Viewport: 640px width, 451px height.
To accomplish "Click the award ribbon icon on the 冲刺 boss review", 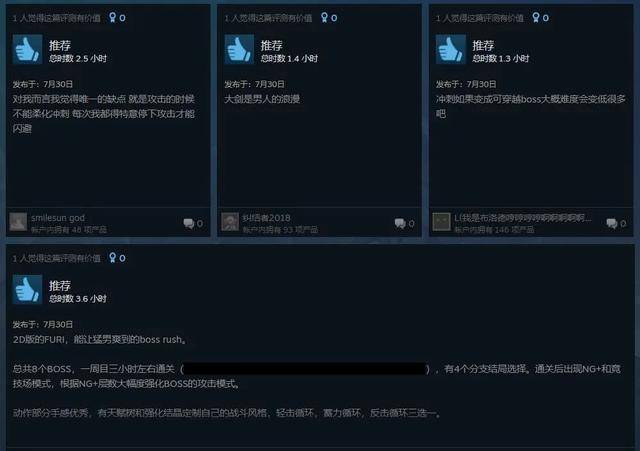I will 536,18.
